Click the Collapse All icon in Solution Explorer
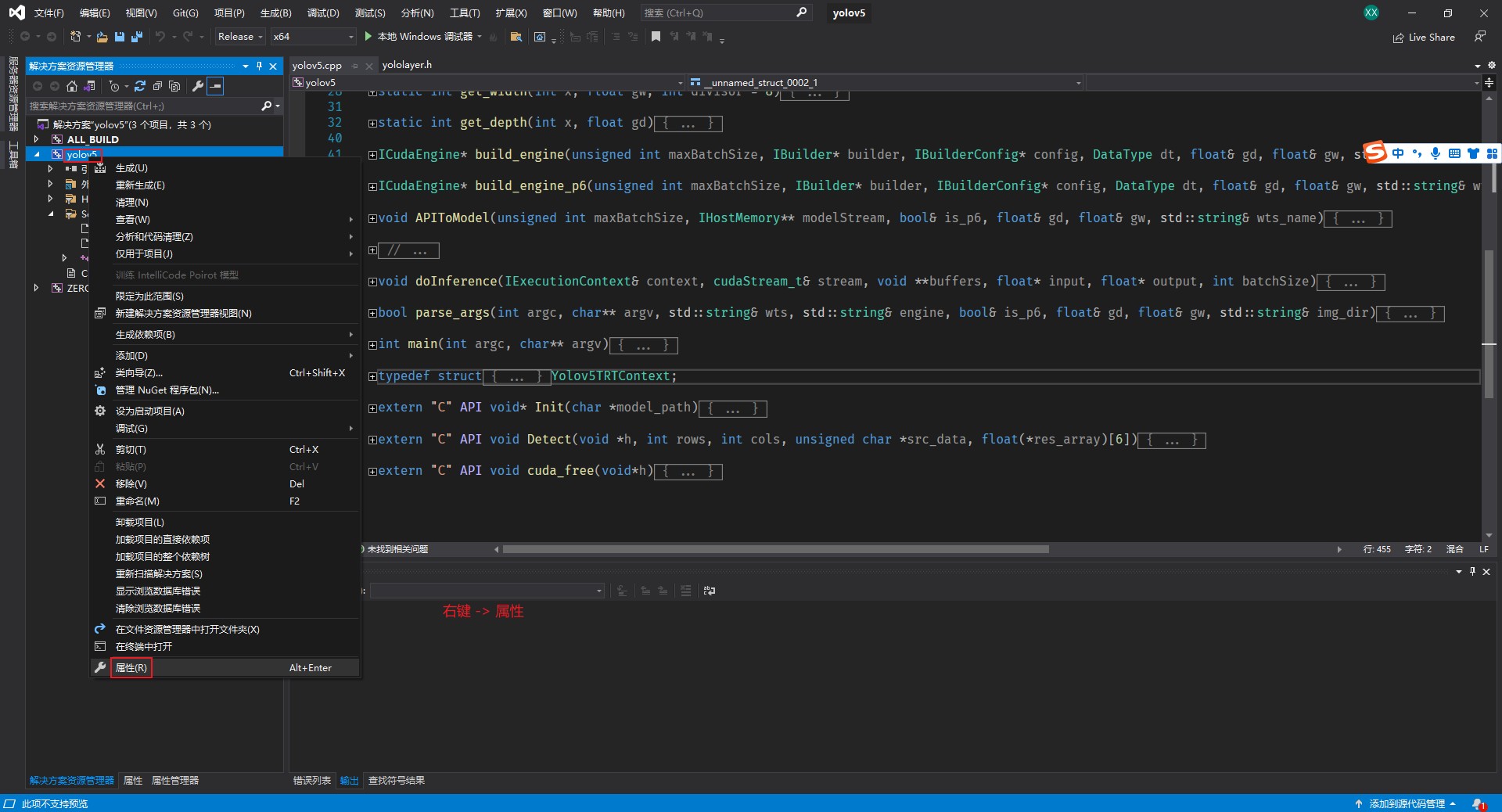The width and height of the screenshot is (1502, 812). [x=157, y=86]
